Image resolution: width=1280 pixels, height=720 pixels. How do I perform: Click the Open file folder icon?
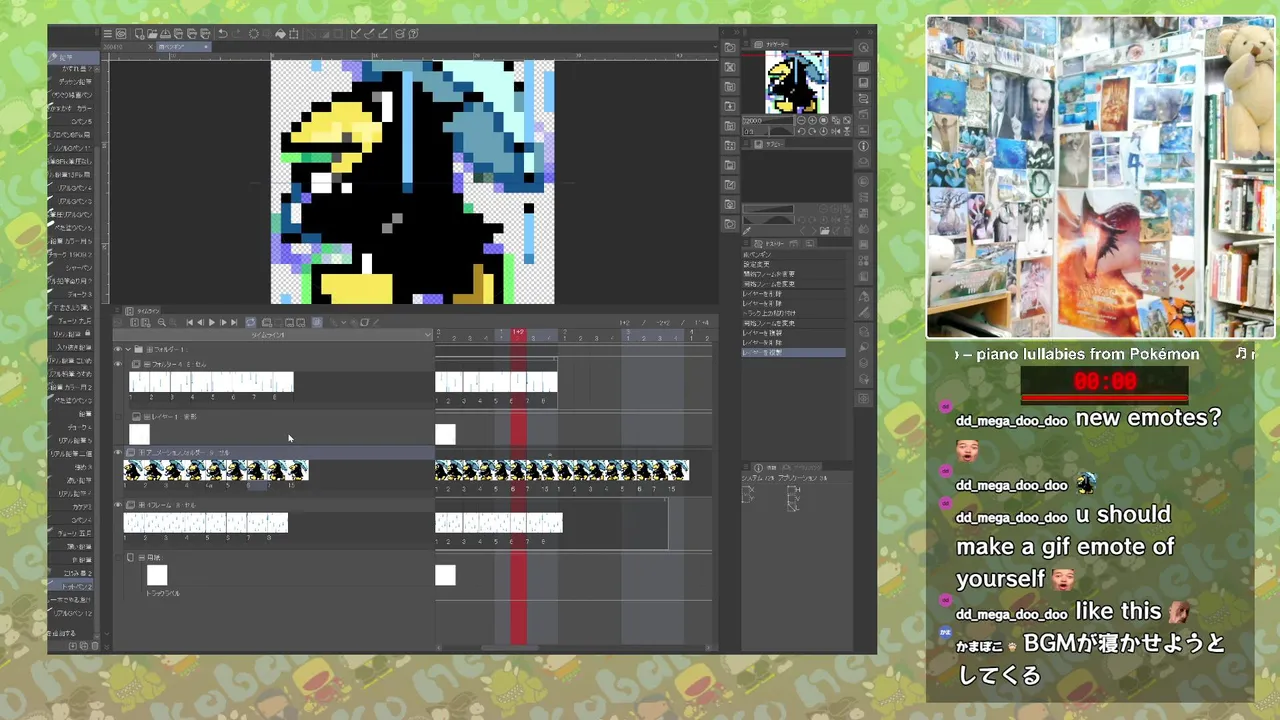click(152, 33)
